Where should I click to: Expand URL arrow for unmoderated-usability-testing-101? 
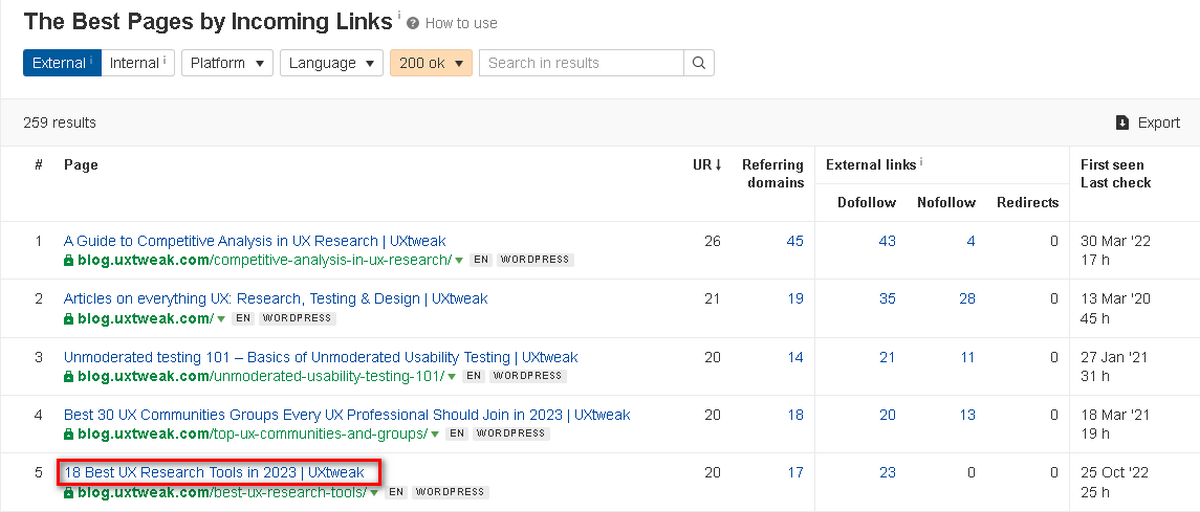tap(451, 377)
